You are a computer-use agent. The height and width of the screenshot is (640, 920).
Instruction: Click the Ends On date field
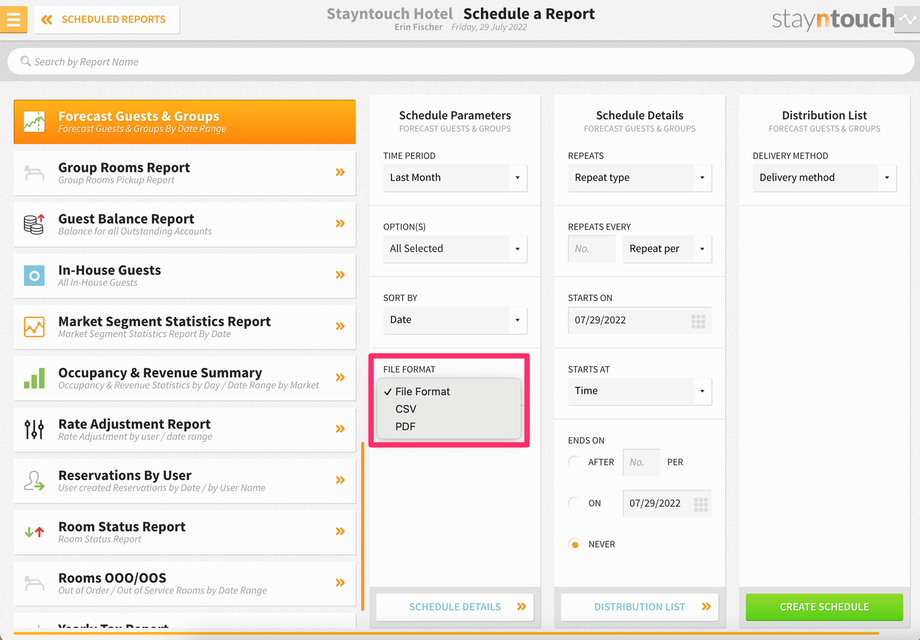[667, 503]
